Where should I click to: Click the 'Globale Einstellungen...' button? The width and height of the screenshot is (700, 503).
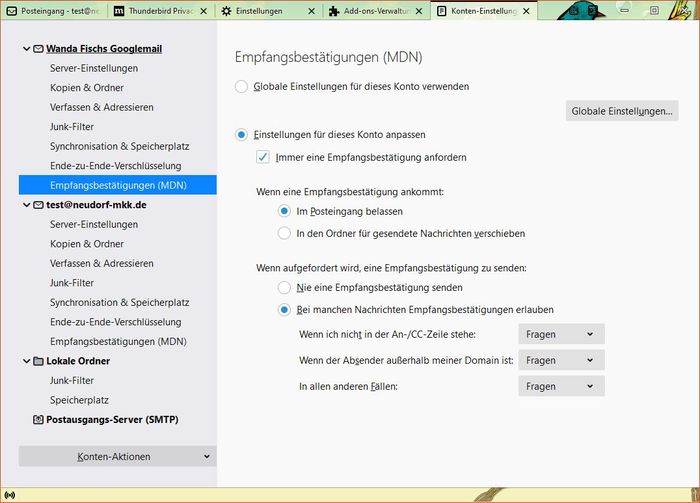pyautogui.click(x=622, y=111)
